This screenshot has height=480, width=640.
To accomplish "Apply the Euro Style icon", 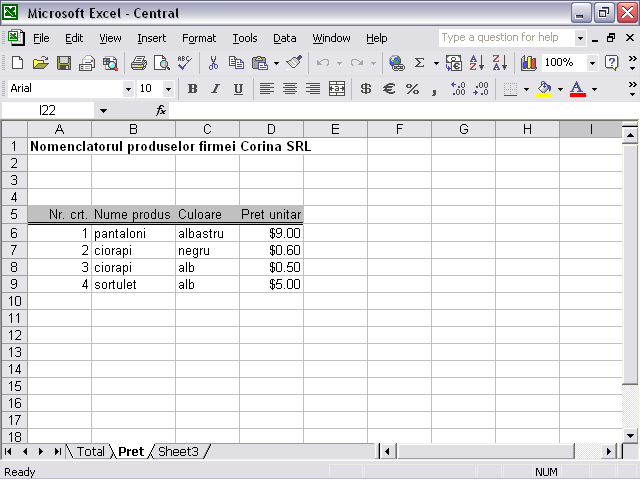I will (x=389, y=89).
